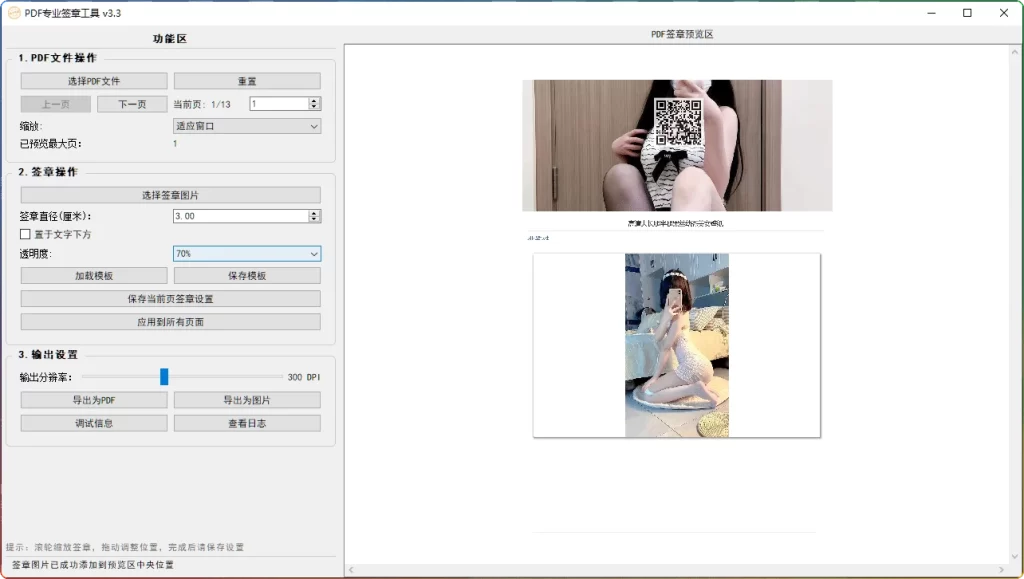Screen dimensions: 1024x579
Task: Decrease the current page number with down arrow
Action: coord(314,107)
